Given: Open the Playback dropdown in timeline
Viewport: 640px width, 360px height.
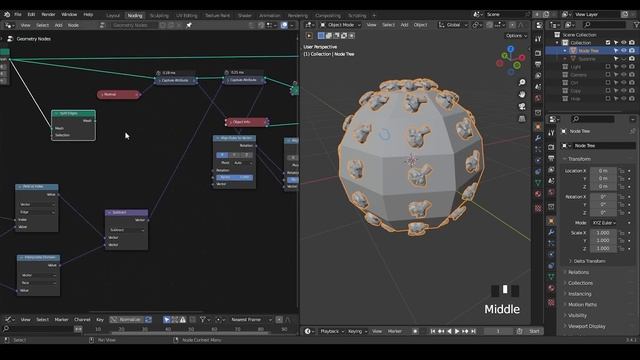Looking at the screenshot, I should pos(332,331).
